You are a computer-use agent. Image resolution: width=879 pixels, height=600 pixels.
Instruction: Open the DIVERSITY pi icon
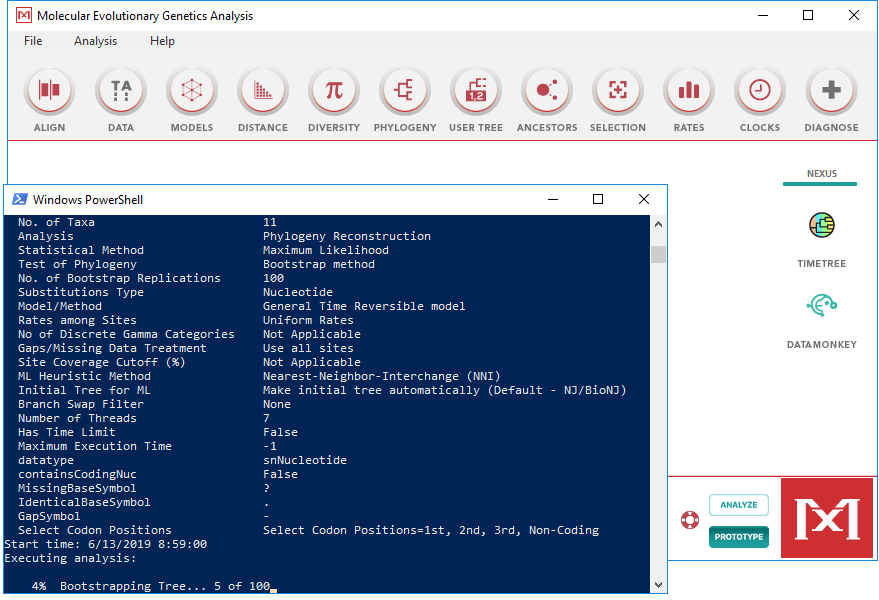pyautogui.click(x=334, y=90)
